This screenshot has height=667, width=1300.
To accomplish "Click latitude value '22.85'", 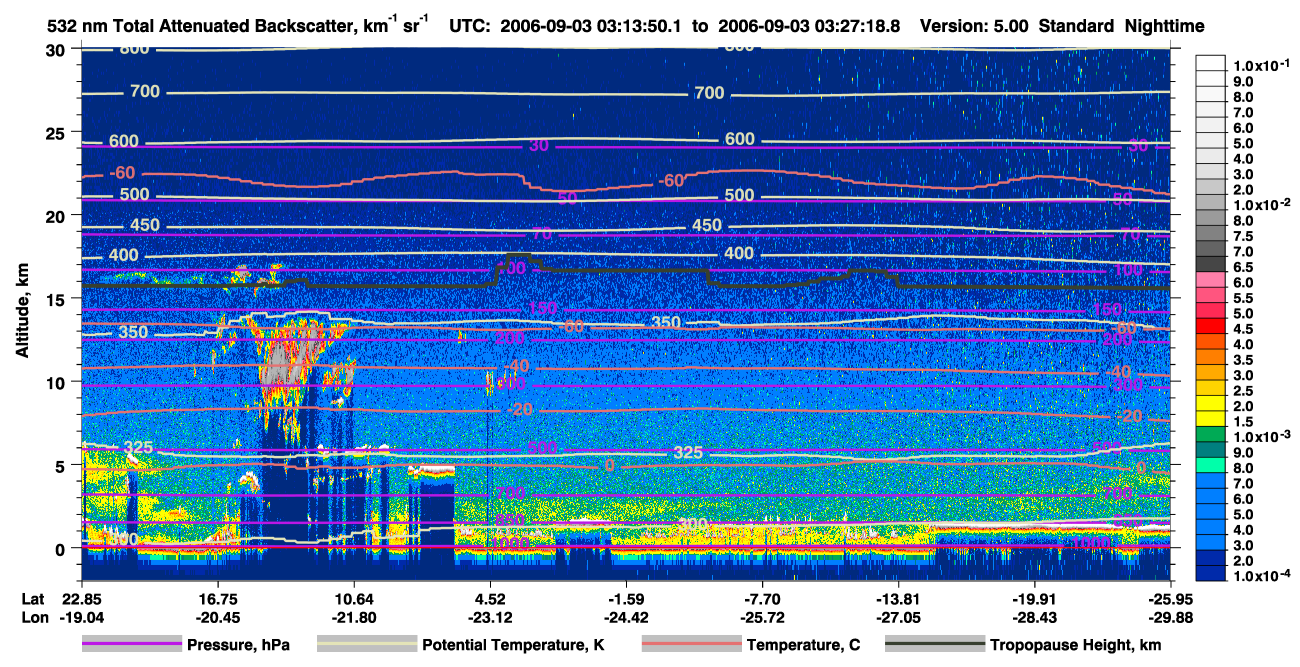I will (81, 599).
